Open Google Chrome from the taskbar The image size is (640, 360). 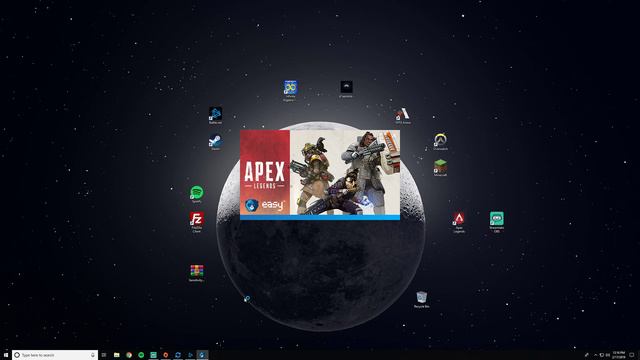(x=129, y=355)
